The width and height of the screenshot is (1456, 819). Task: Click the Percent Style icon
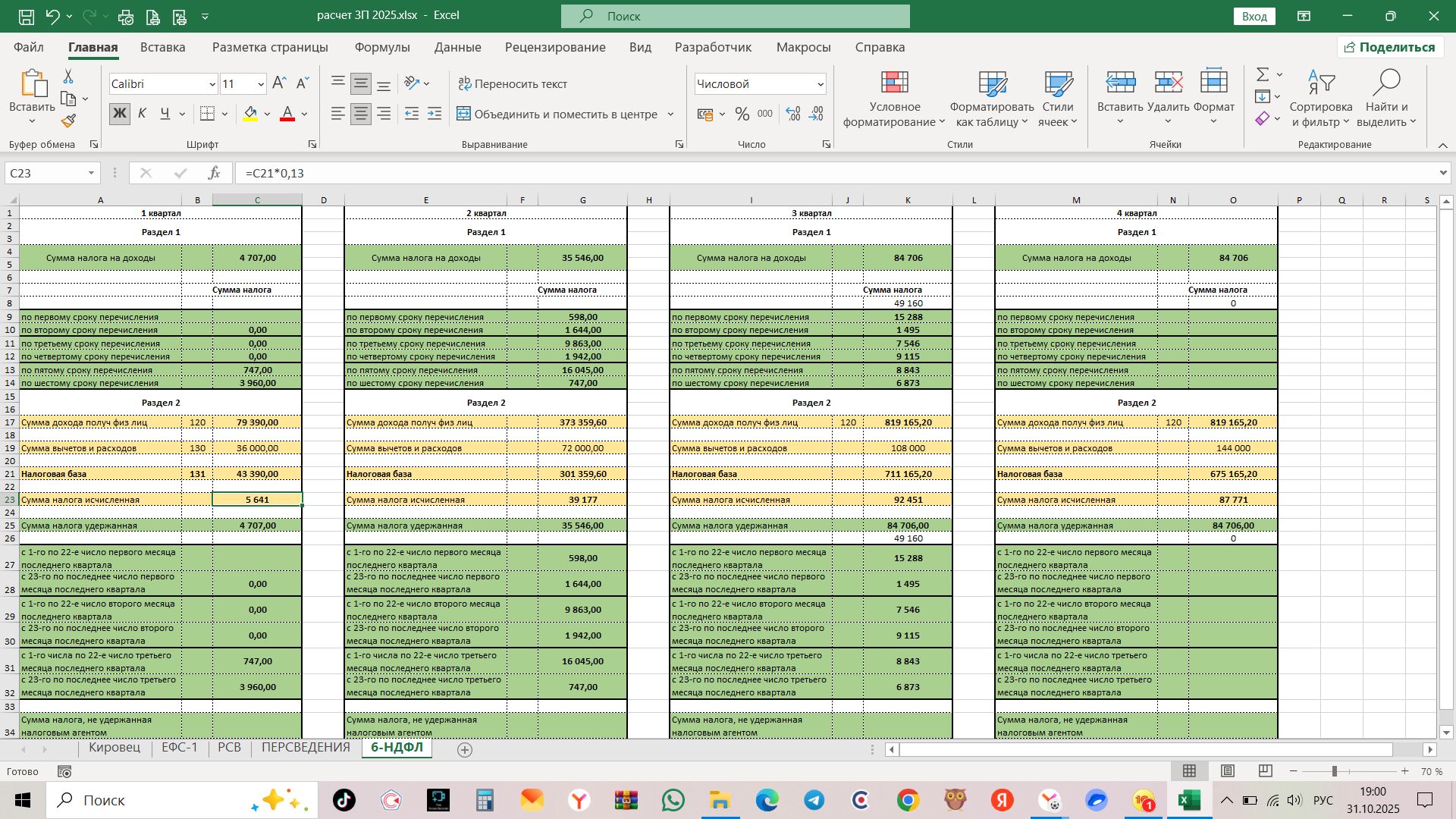742,114
